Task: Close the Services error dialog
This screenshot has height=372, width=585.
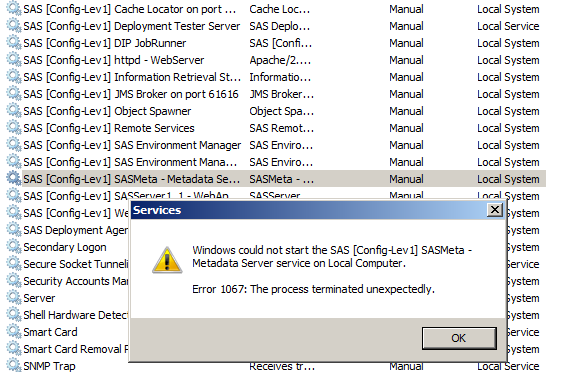Action: [495, 210]
